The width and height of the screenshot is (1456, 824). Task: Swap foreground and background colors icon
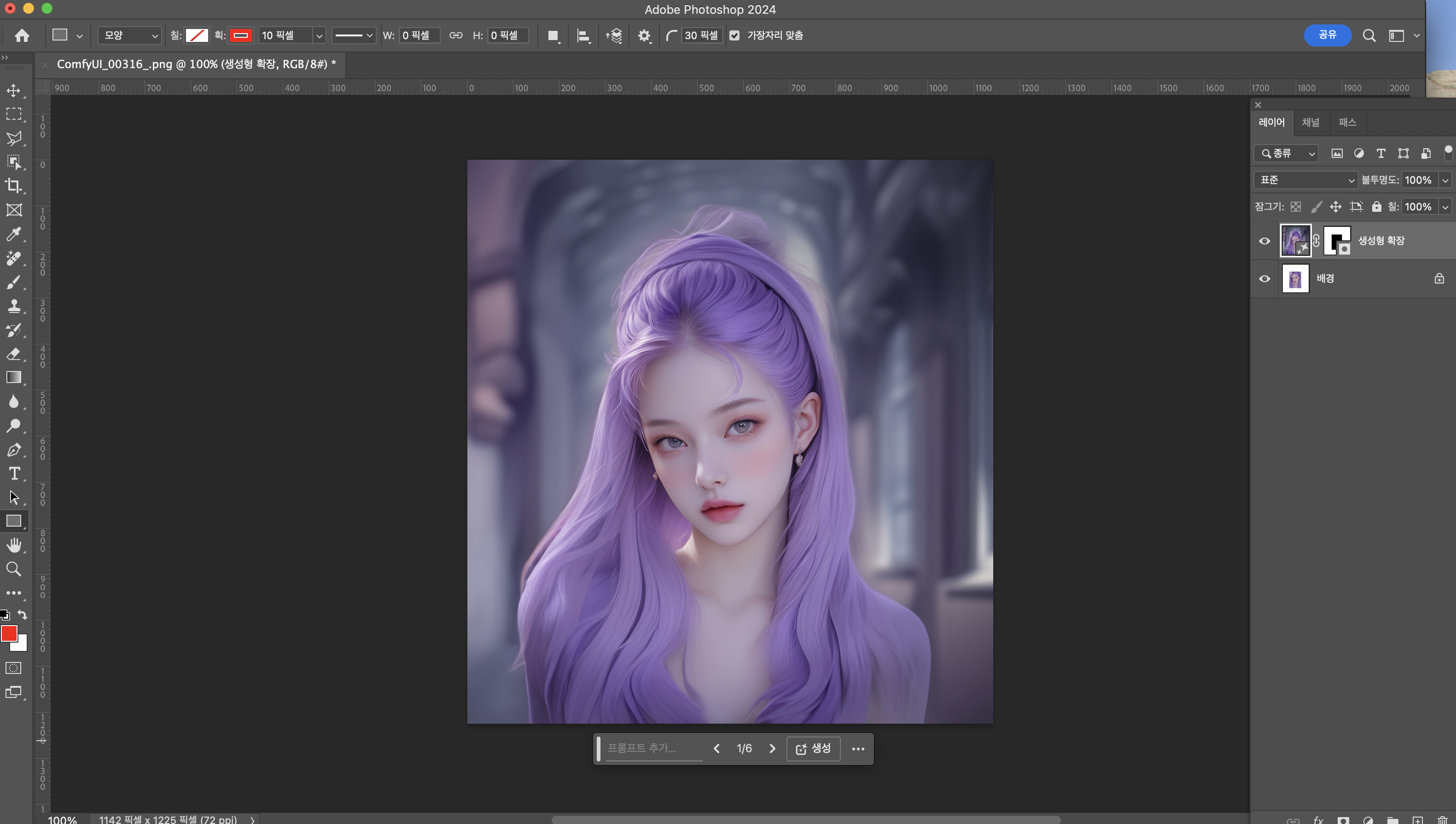pyautogui.click(x=22, y=615)
